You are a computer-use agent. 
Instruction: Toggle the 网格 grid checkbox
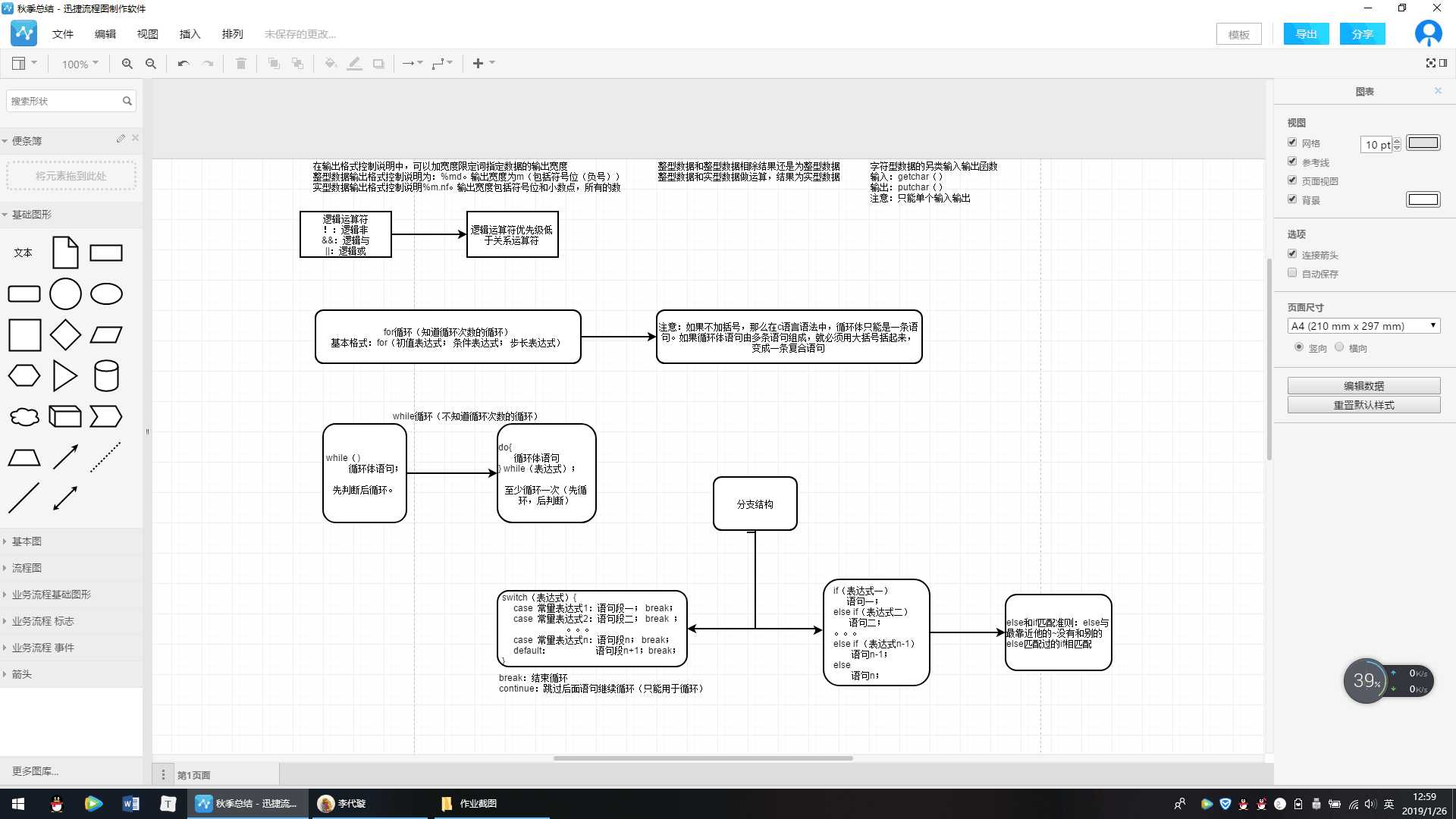tap(1292, 142)
